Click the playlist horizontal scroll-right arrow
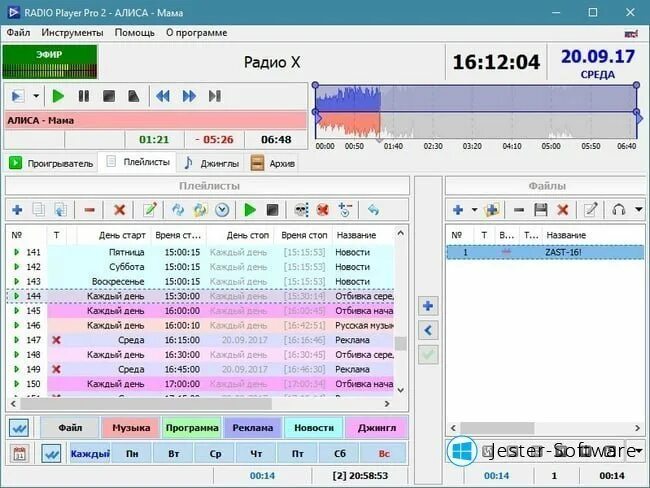This screenshot has width=650, height=488. click(x=387, y=403)
